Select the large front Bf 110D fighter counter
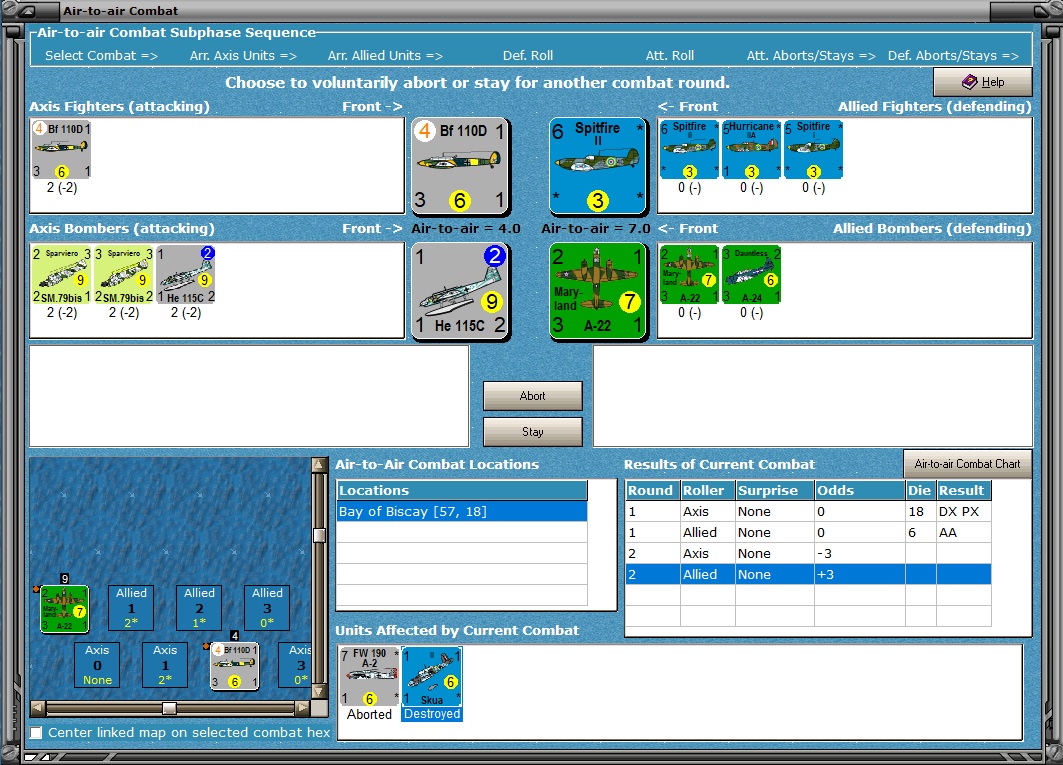The image size is (1063, 765). (460, 166)
